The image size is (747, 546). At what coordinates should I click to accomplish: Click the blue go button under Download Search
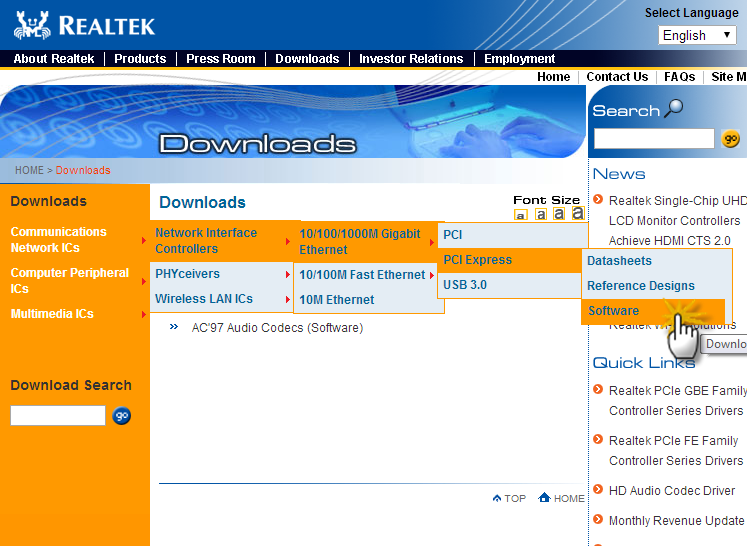coord(121,415)
